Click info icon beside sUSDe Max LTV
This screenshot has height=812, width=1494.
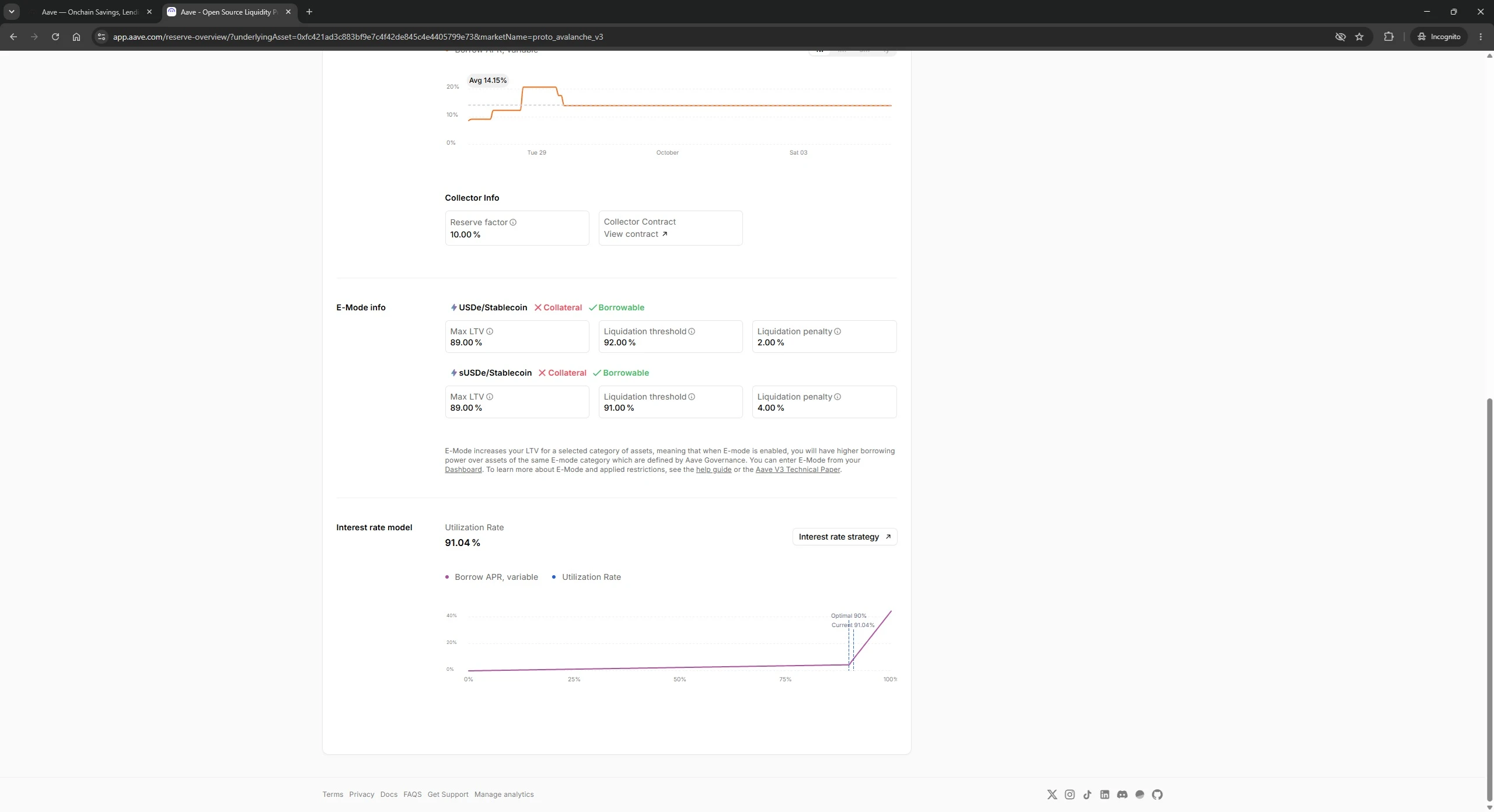(490, 397)
